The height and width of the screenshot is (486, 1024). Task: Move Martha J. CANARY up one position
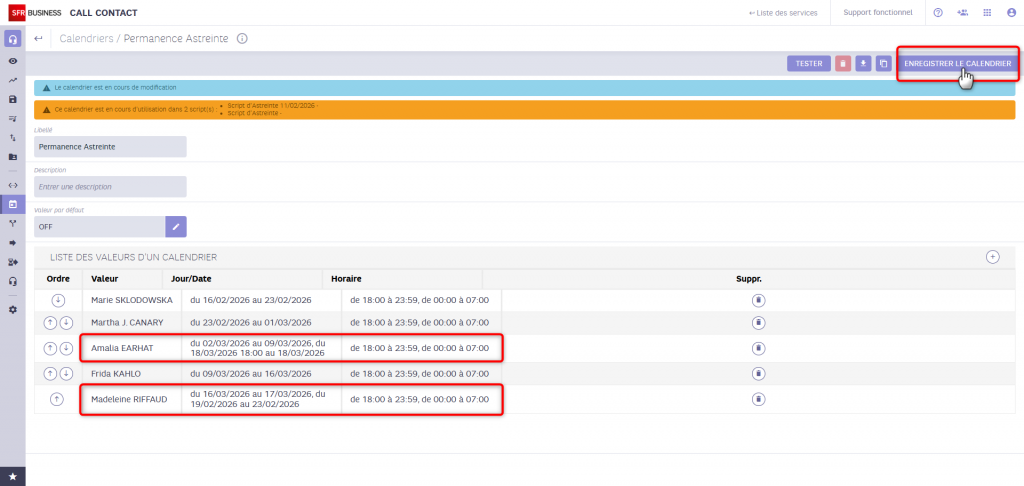tap(50, 322)
